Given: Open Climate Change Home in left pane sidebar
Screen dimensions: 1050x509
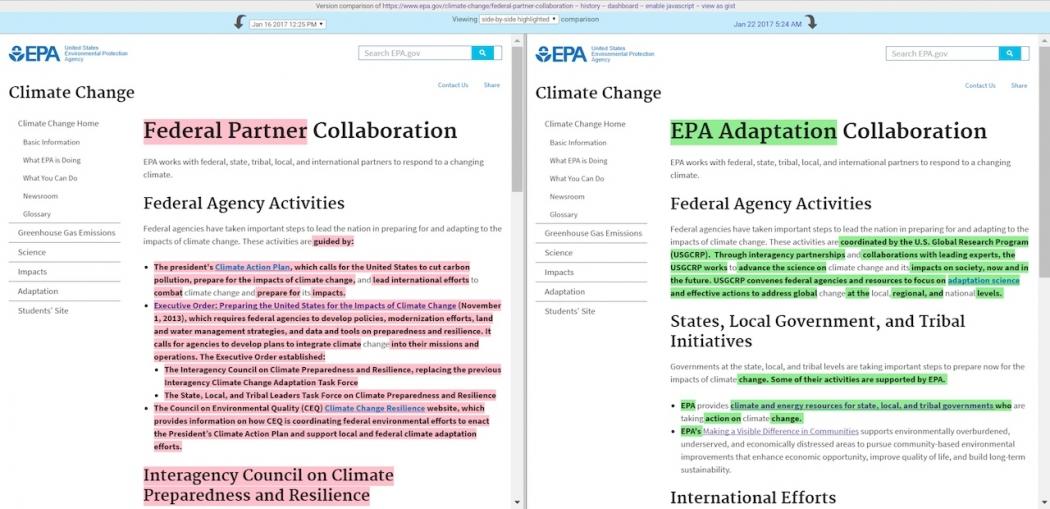Looking at the screenshot, I should (x=58, y=123).
